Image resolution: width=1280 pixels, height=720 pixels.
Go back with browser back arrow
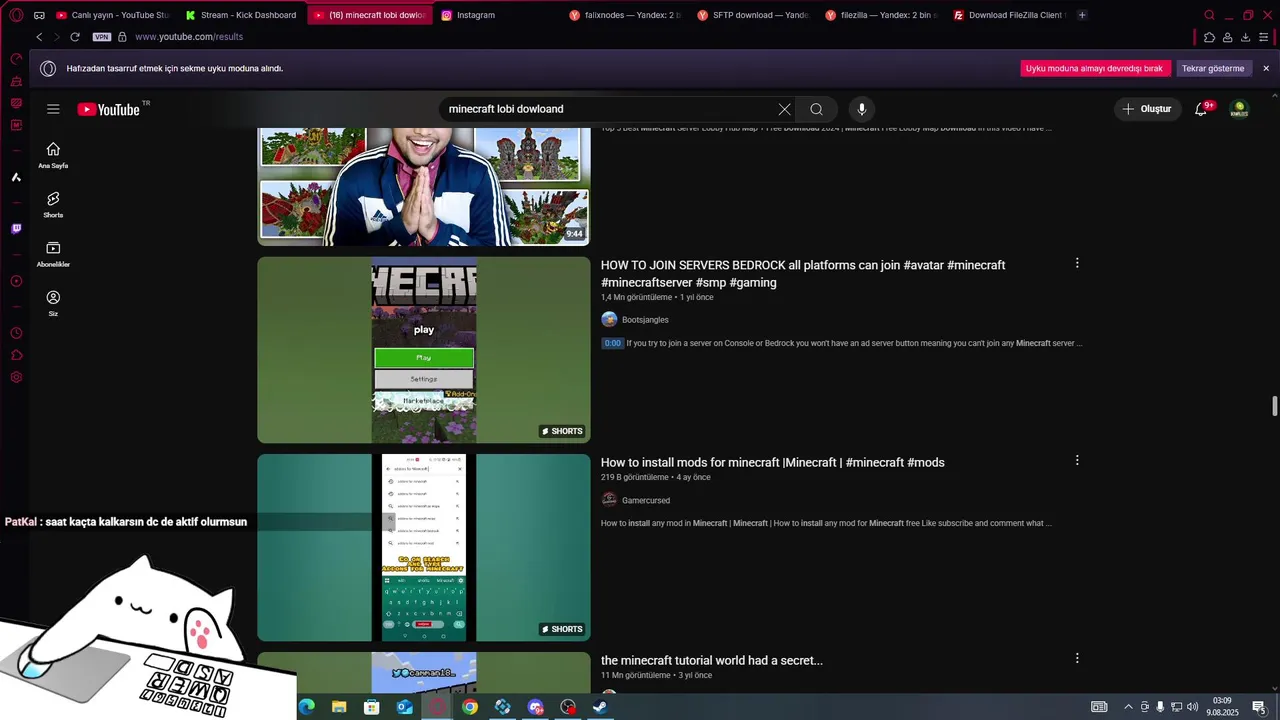[x=39, y=37]
